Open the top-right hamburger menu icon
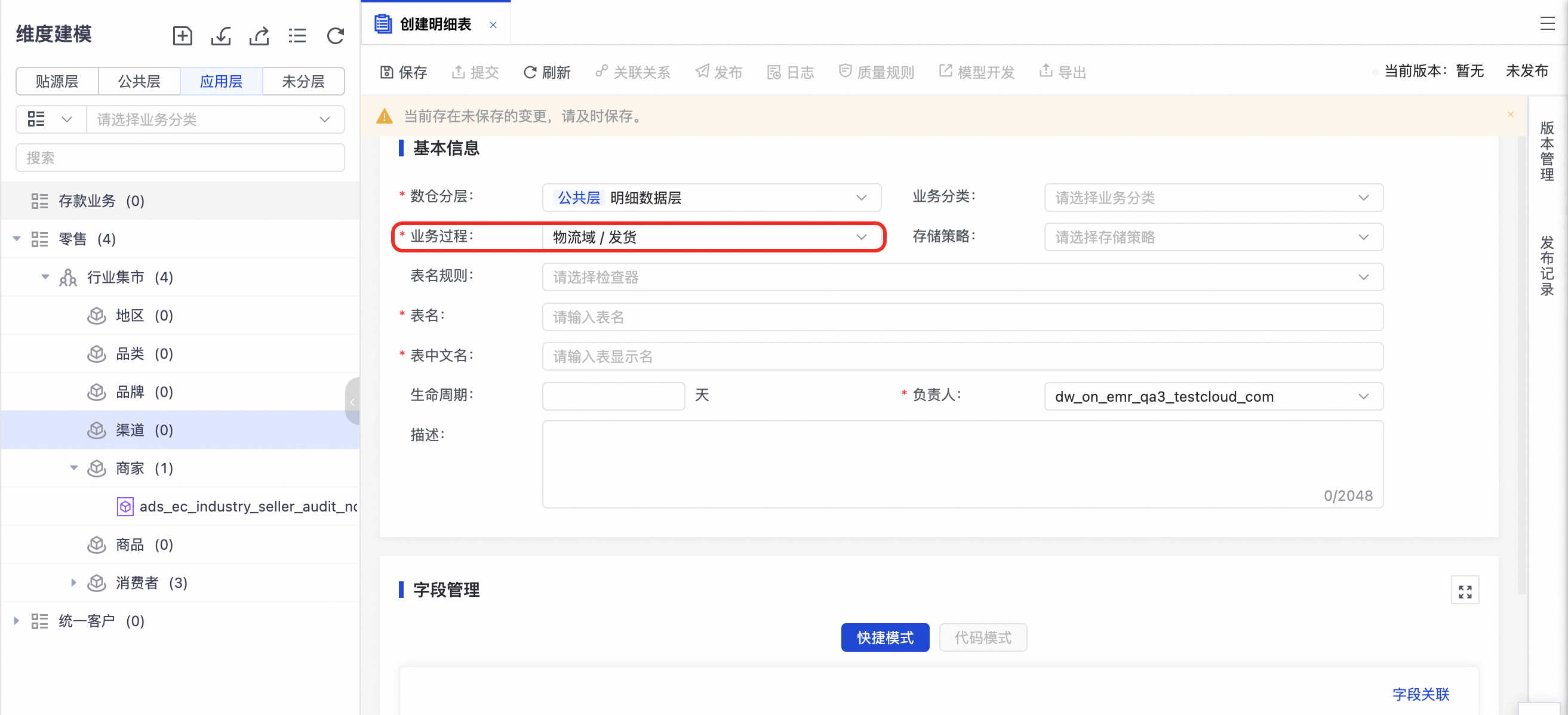The image size is (1568, 715). coord(1547,24)
